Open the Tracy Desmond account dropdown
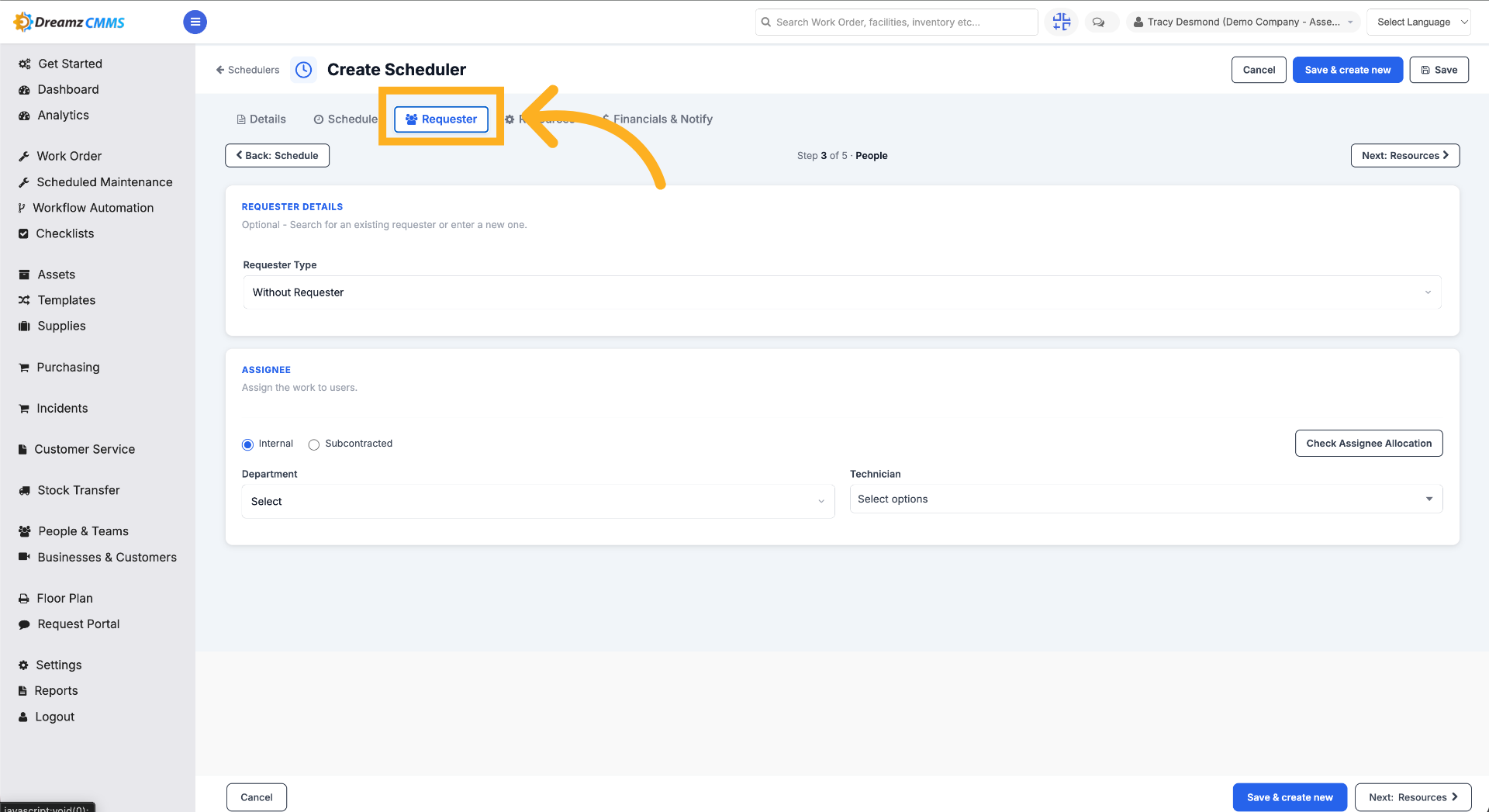This screenshot has height=812, width=1489. click(1243, 22)
